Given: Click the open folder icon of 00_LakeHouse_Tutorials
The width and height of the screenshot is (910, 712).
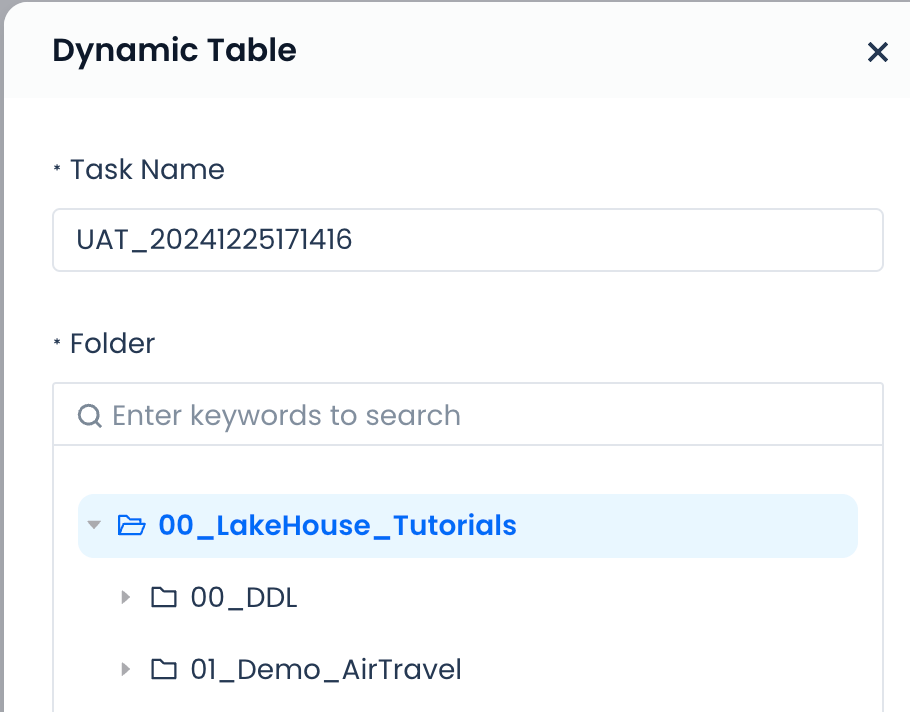Looking at the screenshot, I should (131, 525).
